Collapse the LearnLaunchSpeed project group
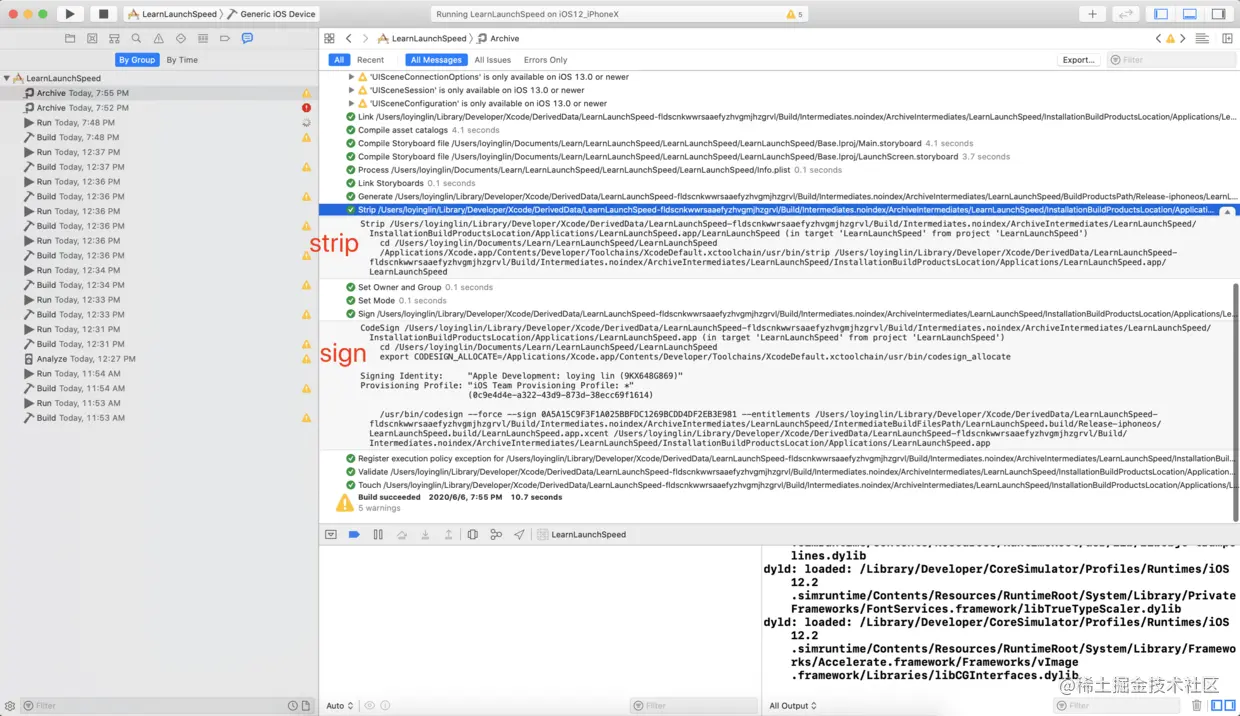 pyautogui.click(x=7, y=78)
